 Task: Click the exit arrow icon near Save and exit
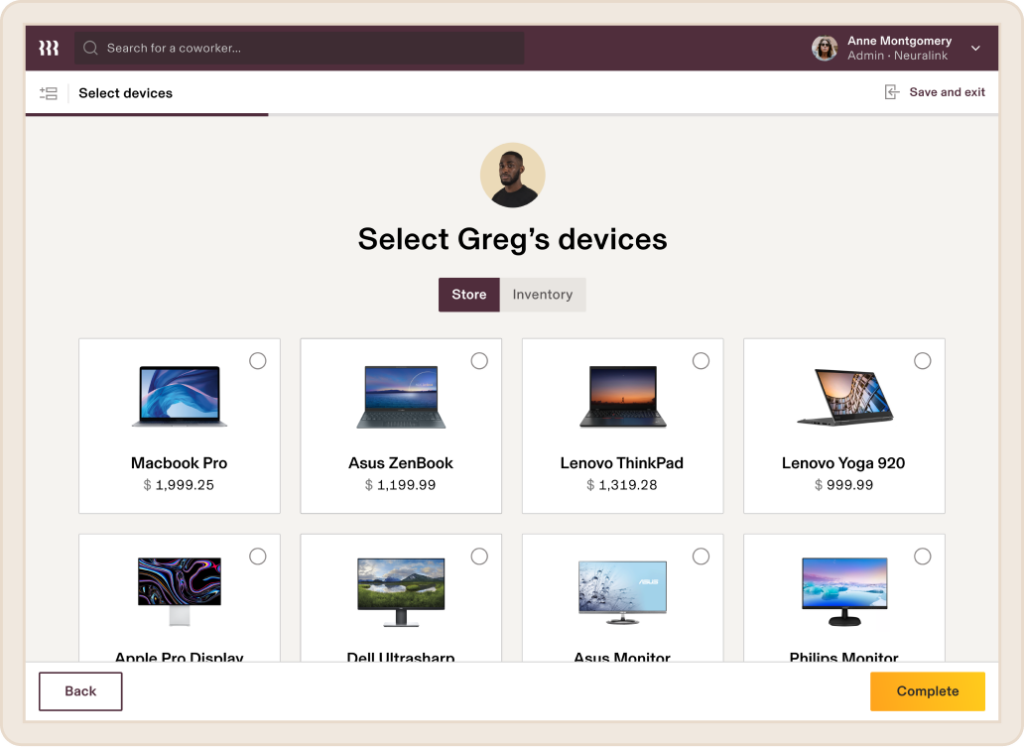[890, 91]
